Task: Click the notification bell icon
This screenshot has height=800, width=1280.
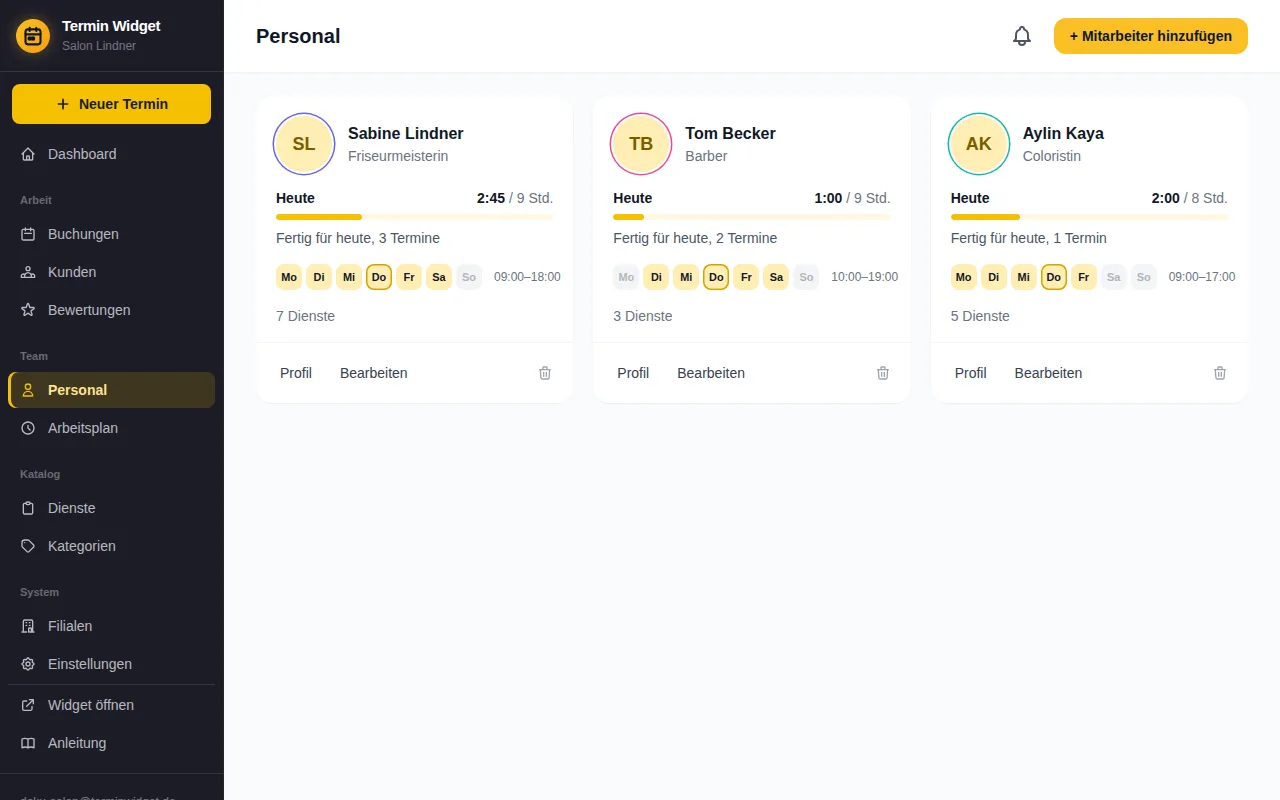Action: (1022, 36)
